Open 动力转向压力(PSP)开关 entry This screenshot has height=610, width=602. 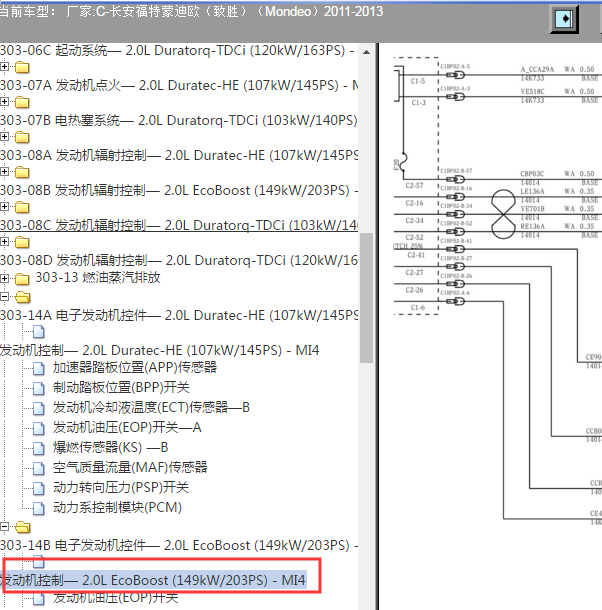[x=121, y=487]
